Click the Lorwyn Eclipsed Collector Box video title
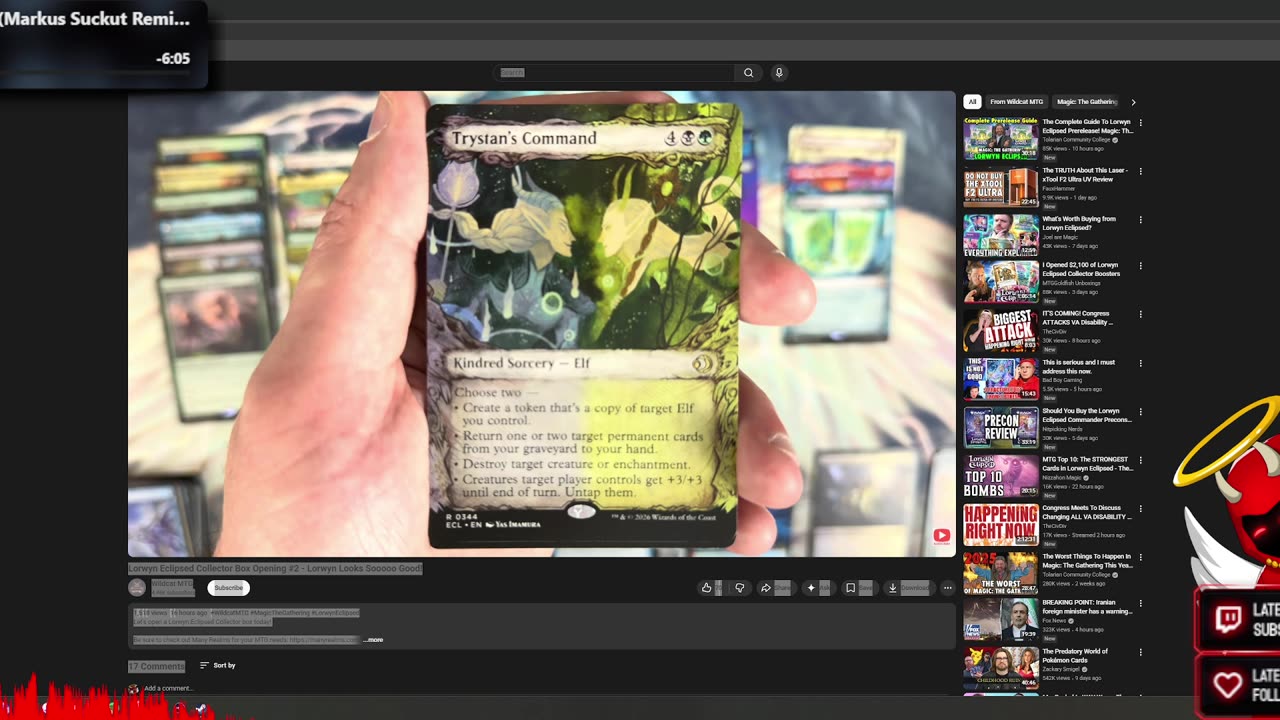 [x=275, y=568]
